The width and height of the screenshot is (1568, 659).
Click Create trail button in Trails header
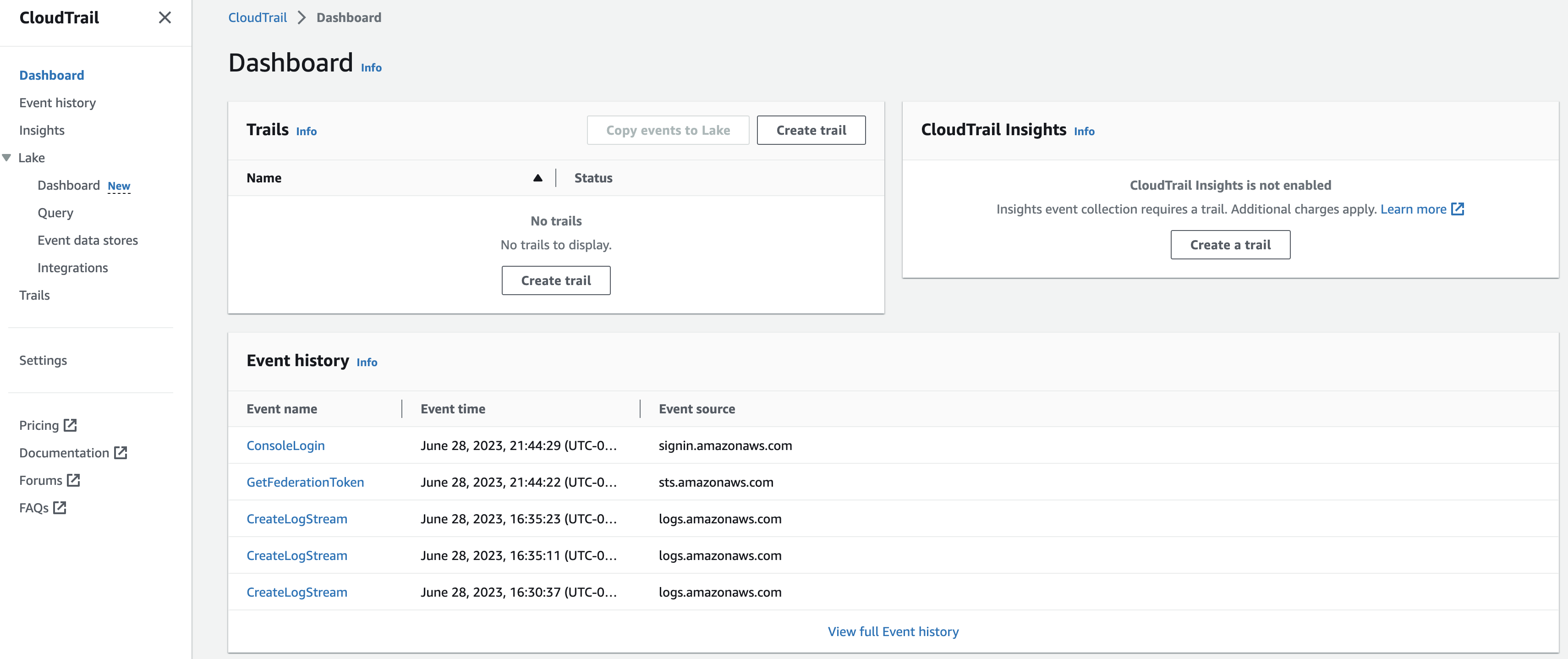tap(811, 130)
